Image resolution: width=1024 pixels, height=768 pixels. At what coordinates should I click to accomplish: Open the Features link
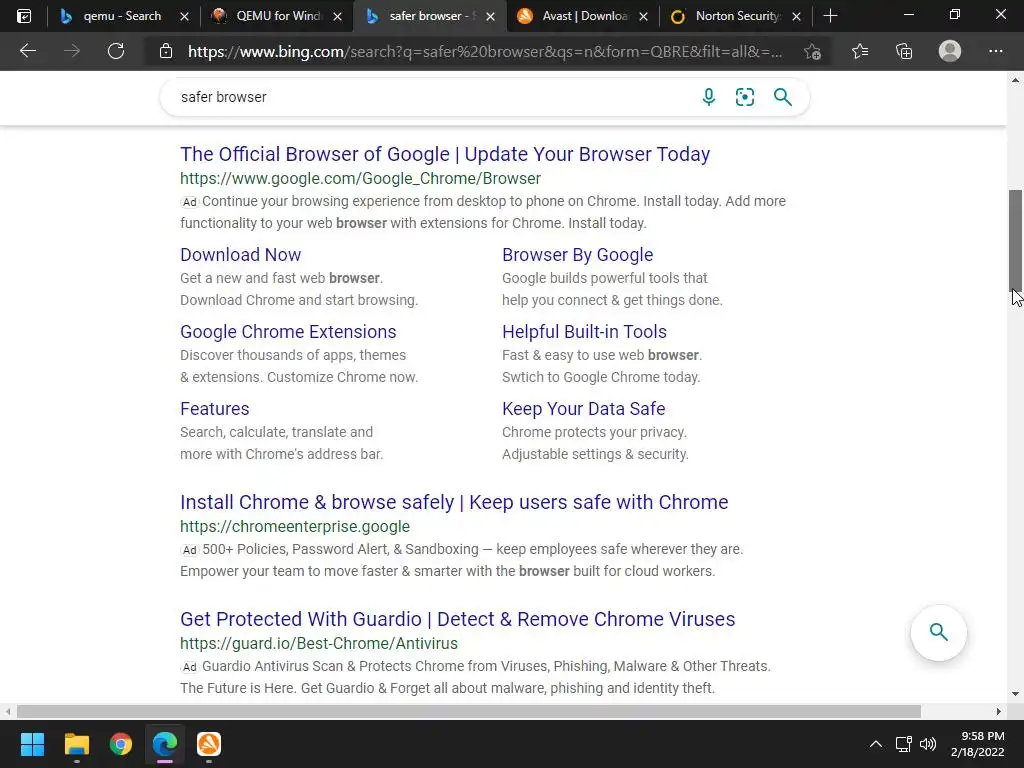tap(215, 409)
